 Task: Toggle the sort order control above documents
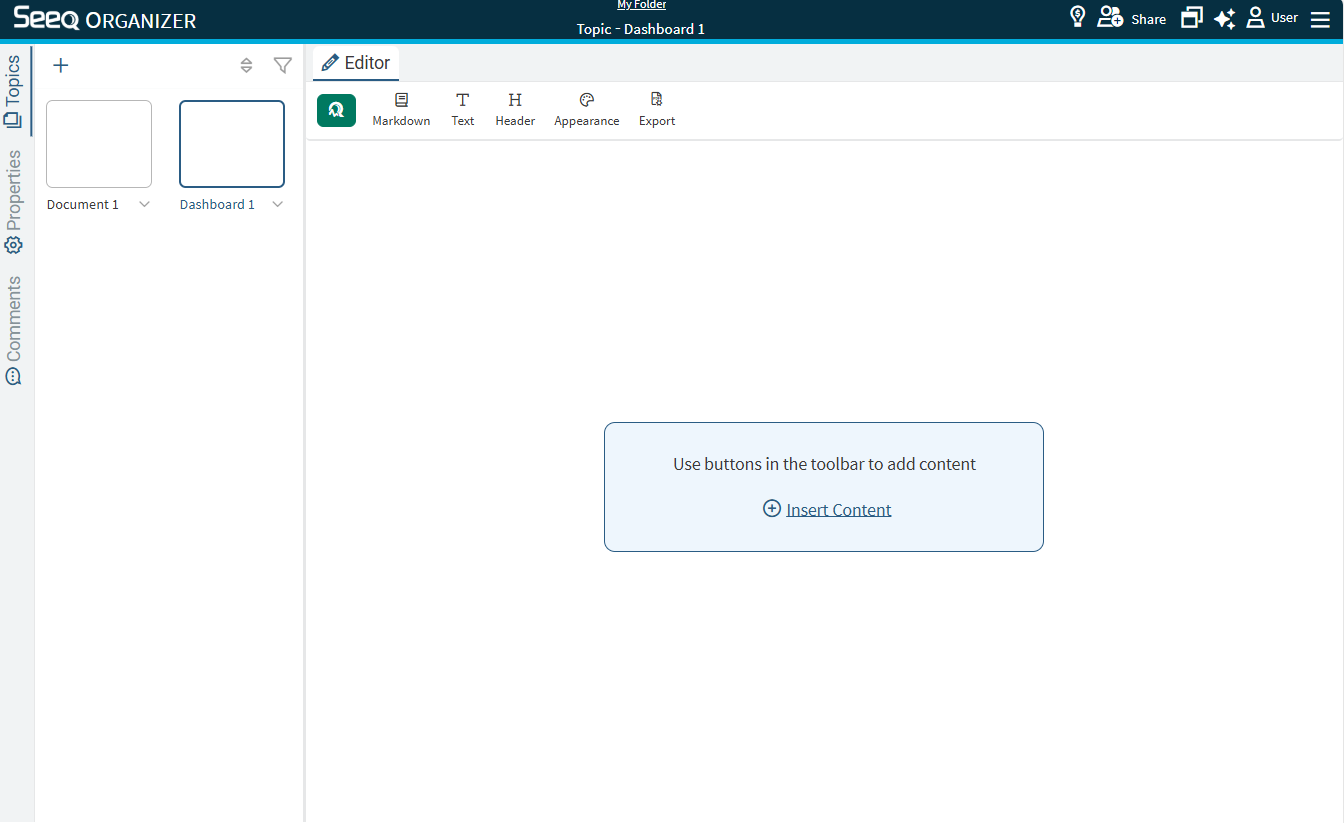pyautogui.click(x=246, y=65)
